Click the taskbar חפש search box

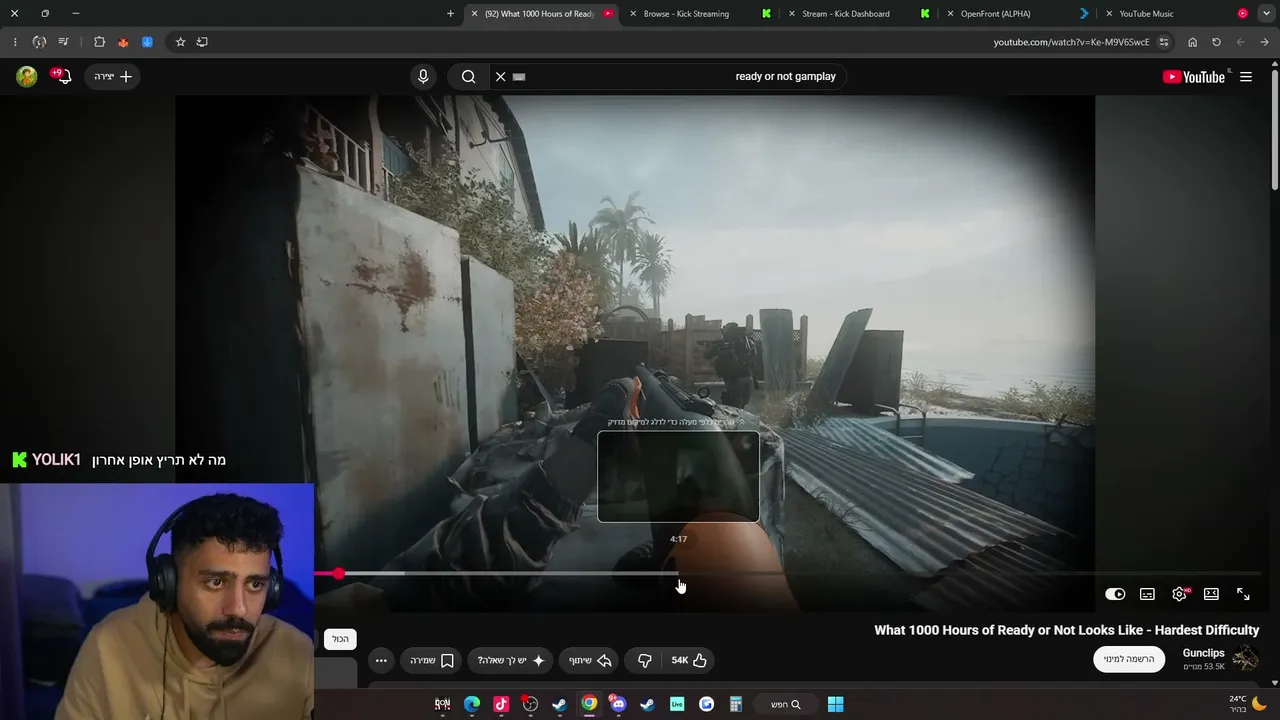point(786,704)
